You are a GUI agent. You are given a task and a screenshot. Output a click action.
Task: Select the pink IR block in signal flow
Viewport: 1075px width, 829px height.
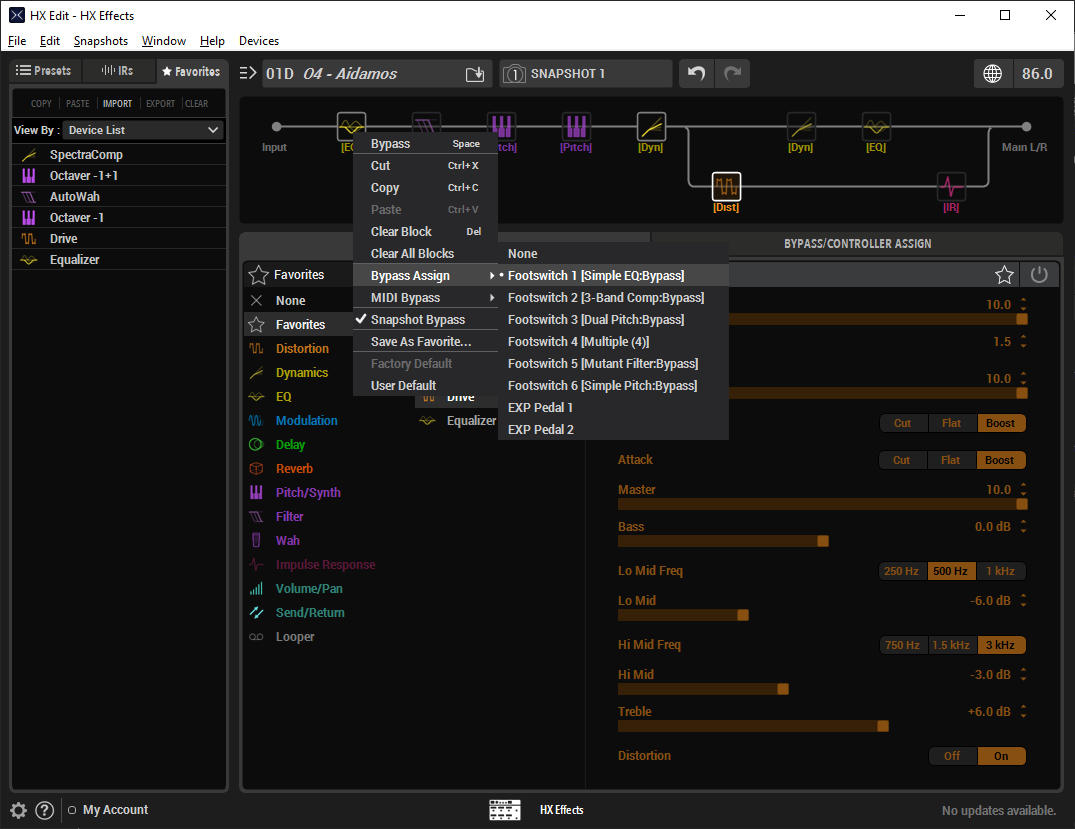pyautogui.click(x=951, y=186)
